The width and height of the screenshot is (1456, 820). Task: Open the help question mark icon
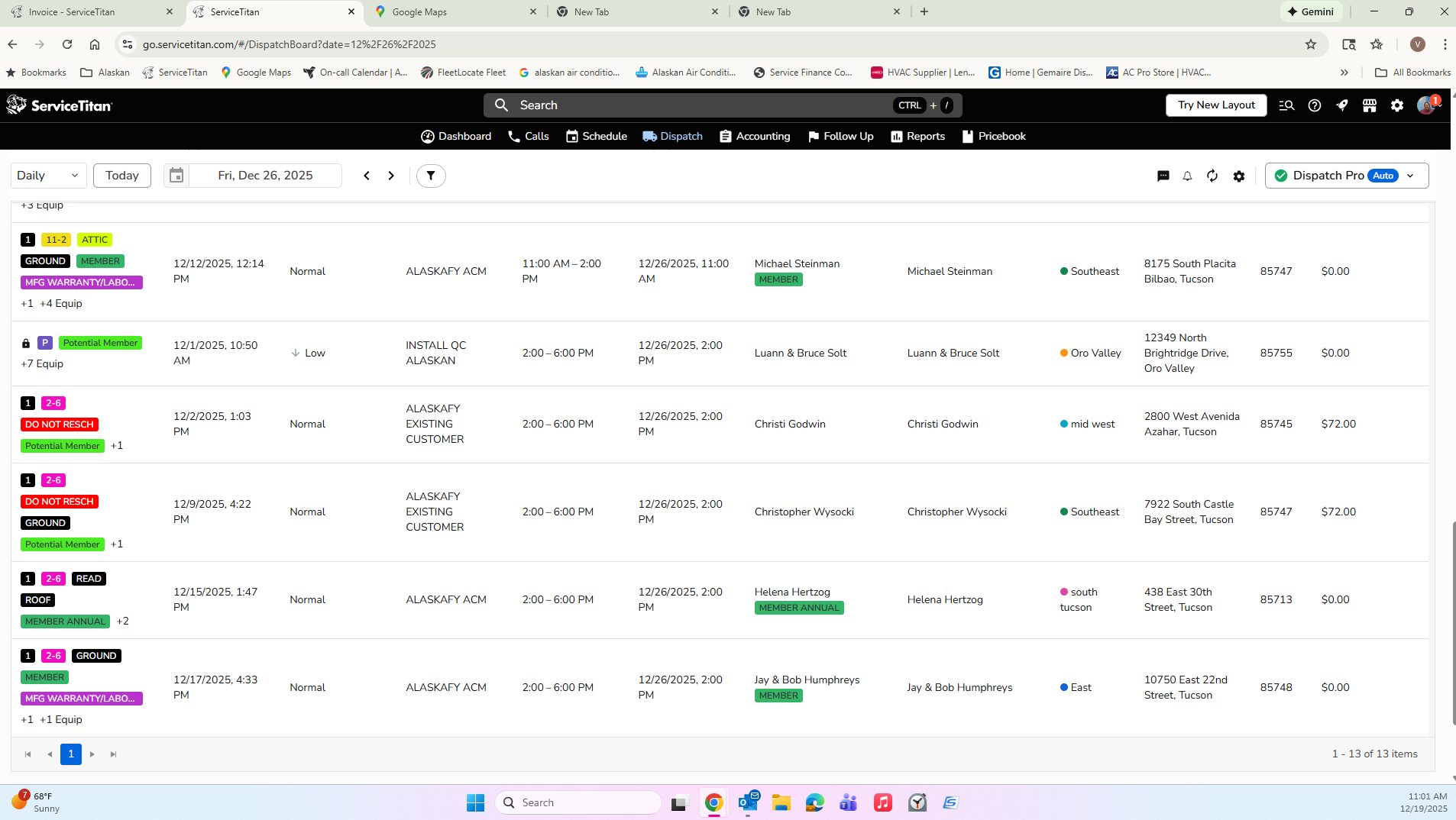1315,105
